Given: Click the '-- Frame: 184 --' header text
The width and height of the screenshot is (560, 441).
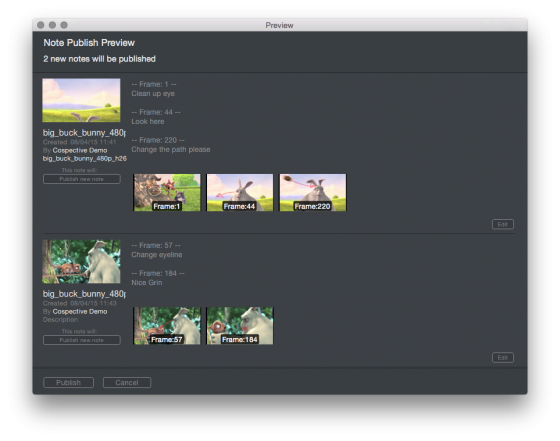Looking at the screenshot, I should pos(158,273).
